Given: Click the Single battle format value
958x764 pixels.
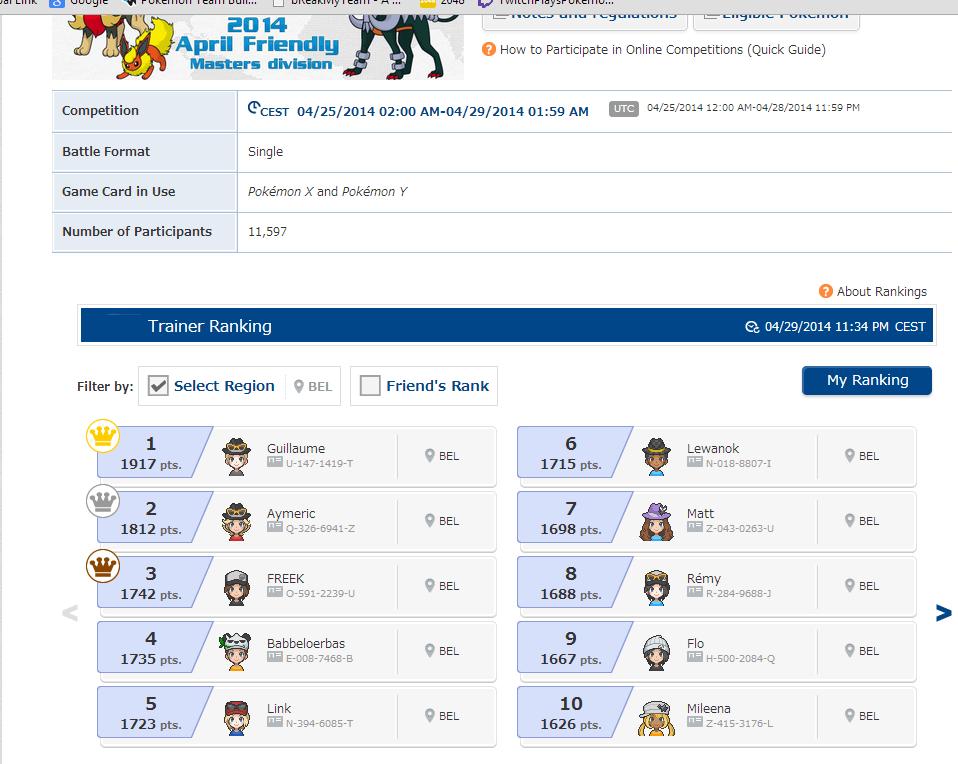Looking at the screenshot, I should [x=265, y=152].
